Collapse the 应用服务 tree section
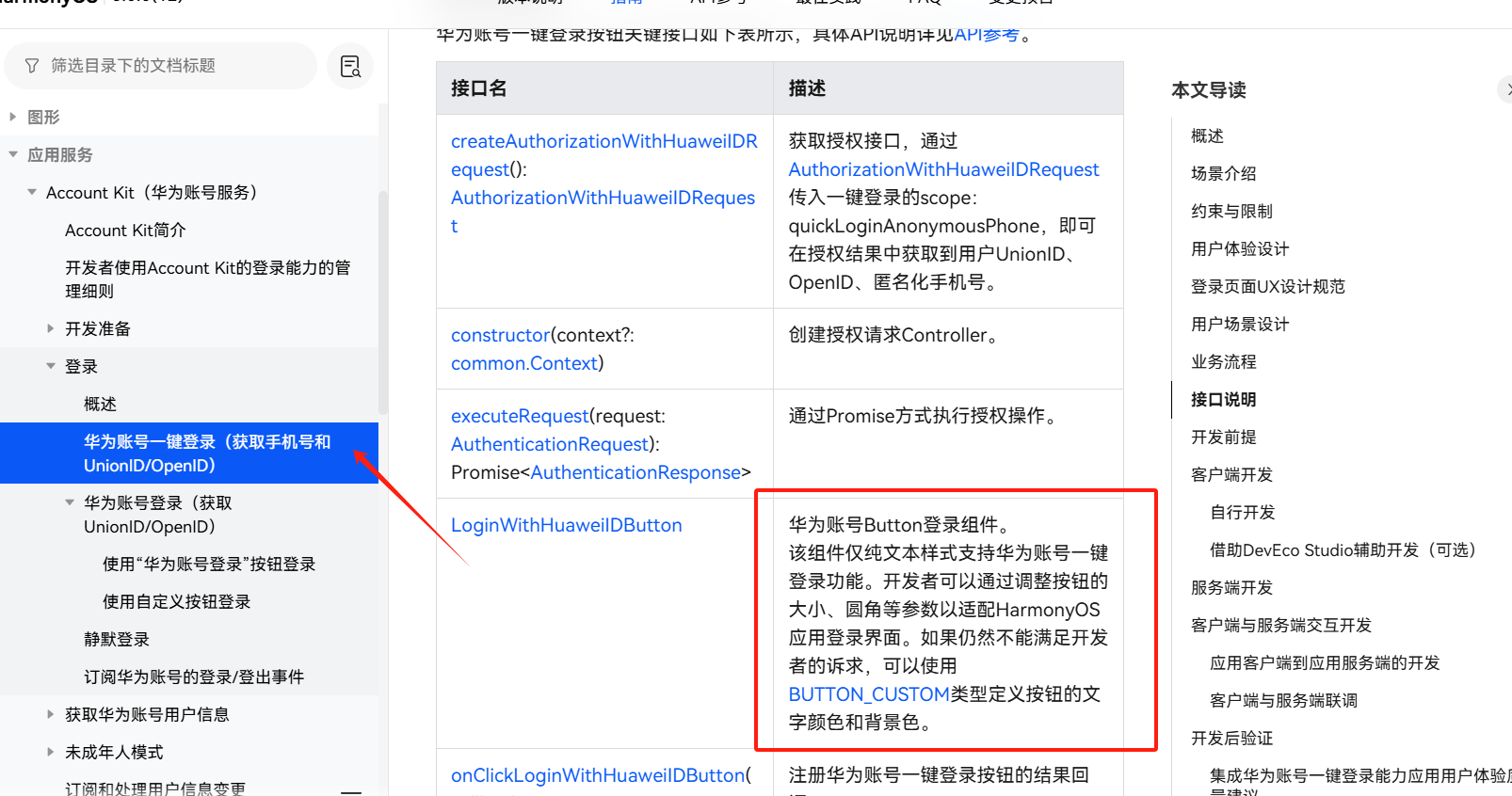This screenshot has height=796, width=1512. coord(12,154)
